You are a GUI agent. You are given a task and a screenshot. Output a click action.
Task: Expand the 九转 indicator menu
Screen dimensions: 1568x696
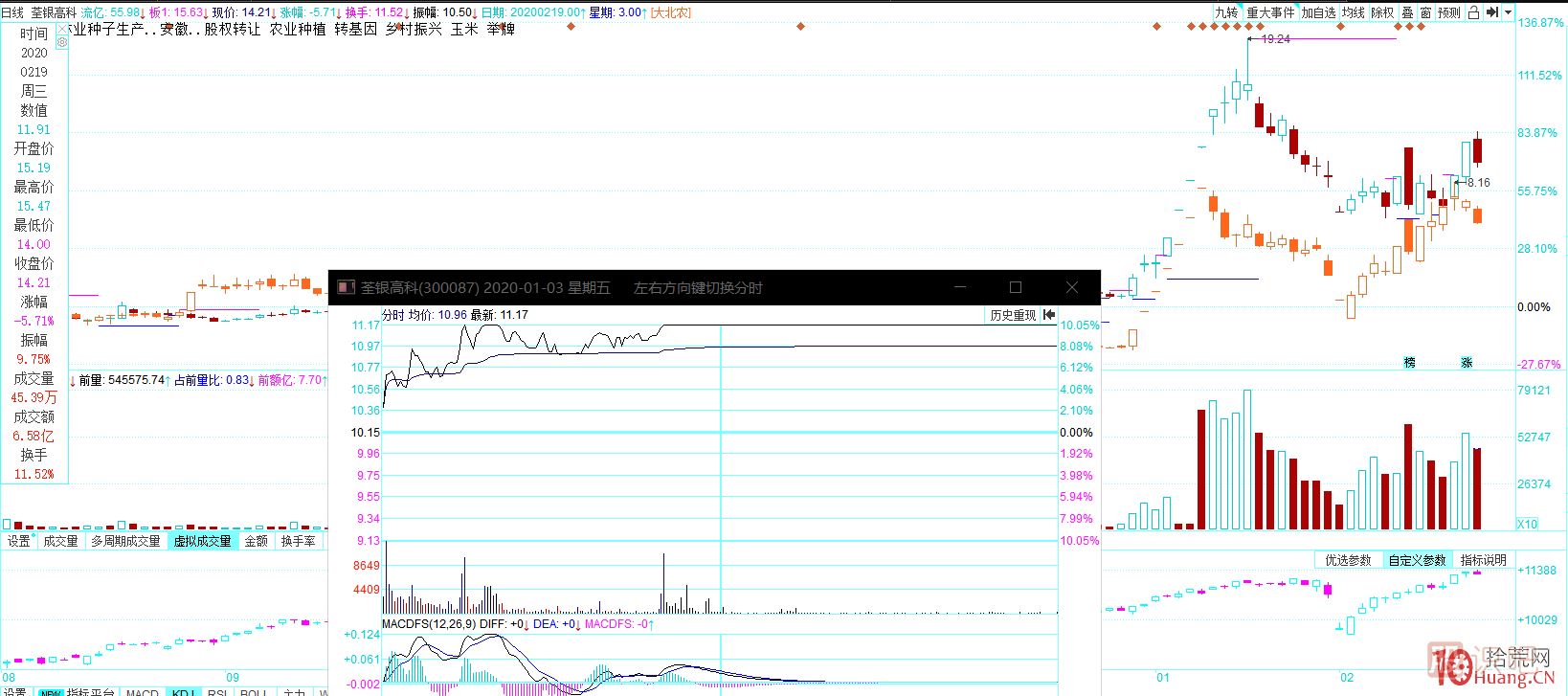click(1226, 12)
